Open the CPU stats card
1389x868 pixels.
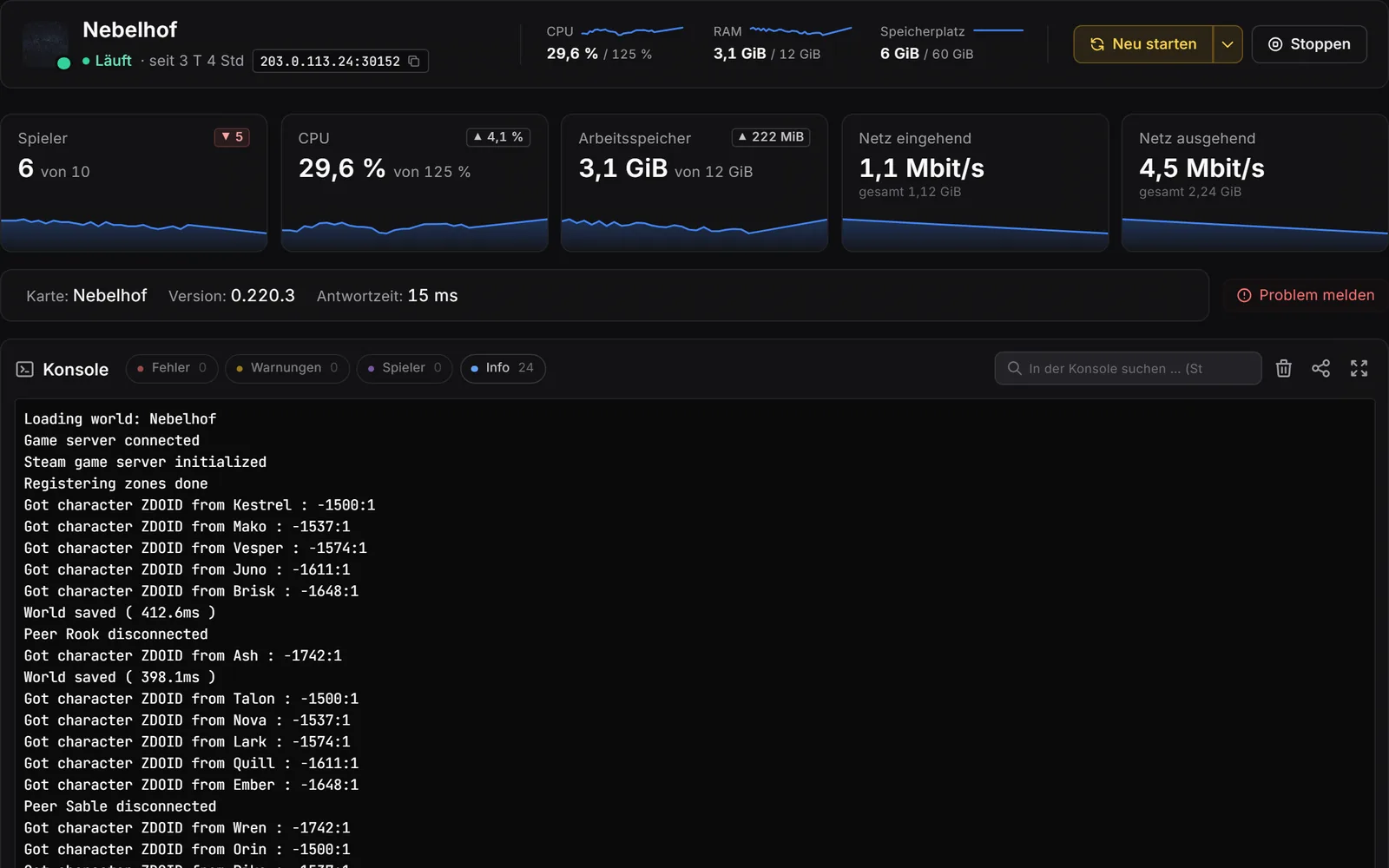pos(414,183)
